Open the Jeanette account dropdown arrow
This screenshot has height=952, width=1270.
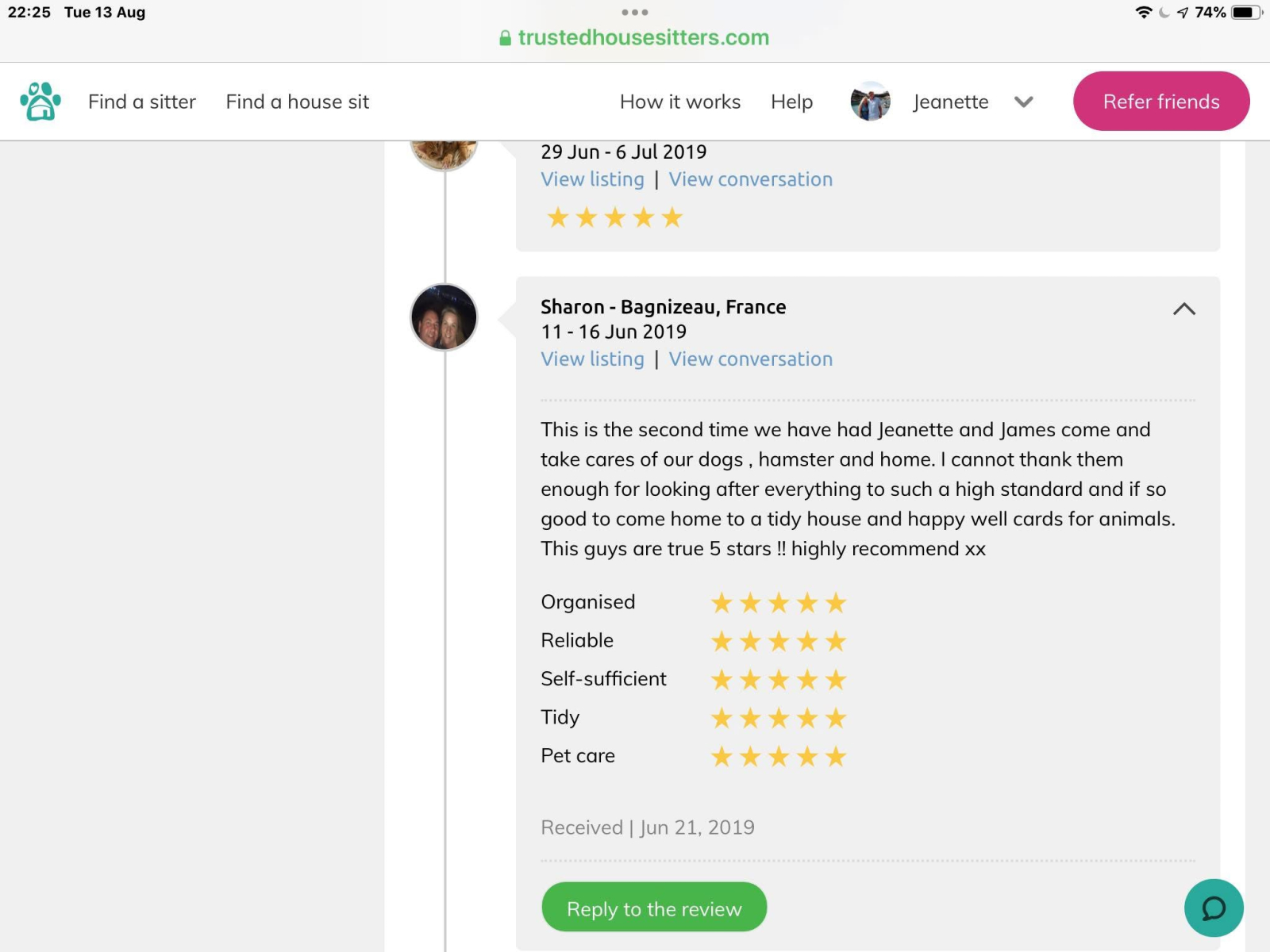coord(1023,102)
